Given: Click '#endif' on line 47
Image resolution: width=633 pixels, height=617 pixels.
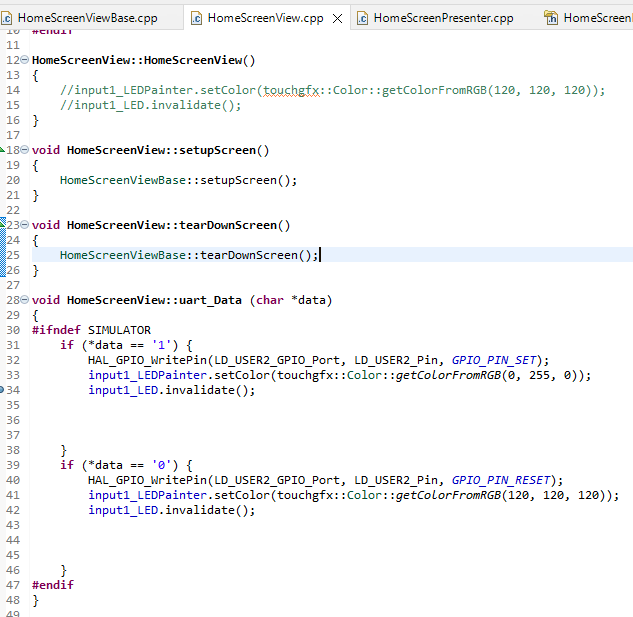Looking at the screenshot, I should point(53,585).
